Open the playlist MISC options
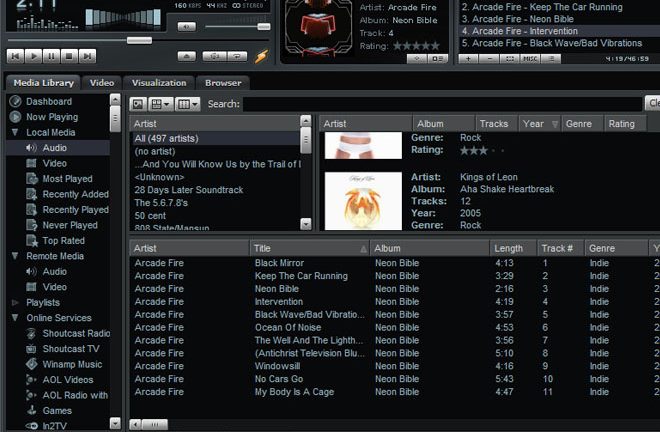 coord(530,59)
